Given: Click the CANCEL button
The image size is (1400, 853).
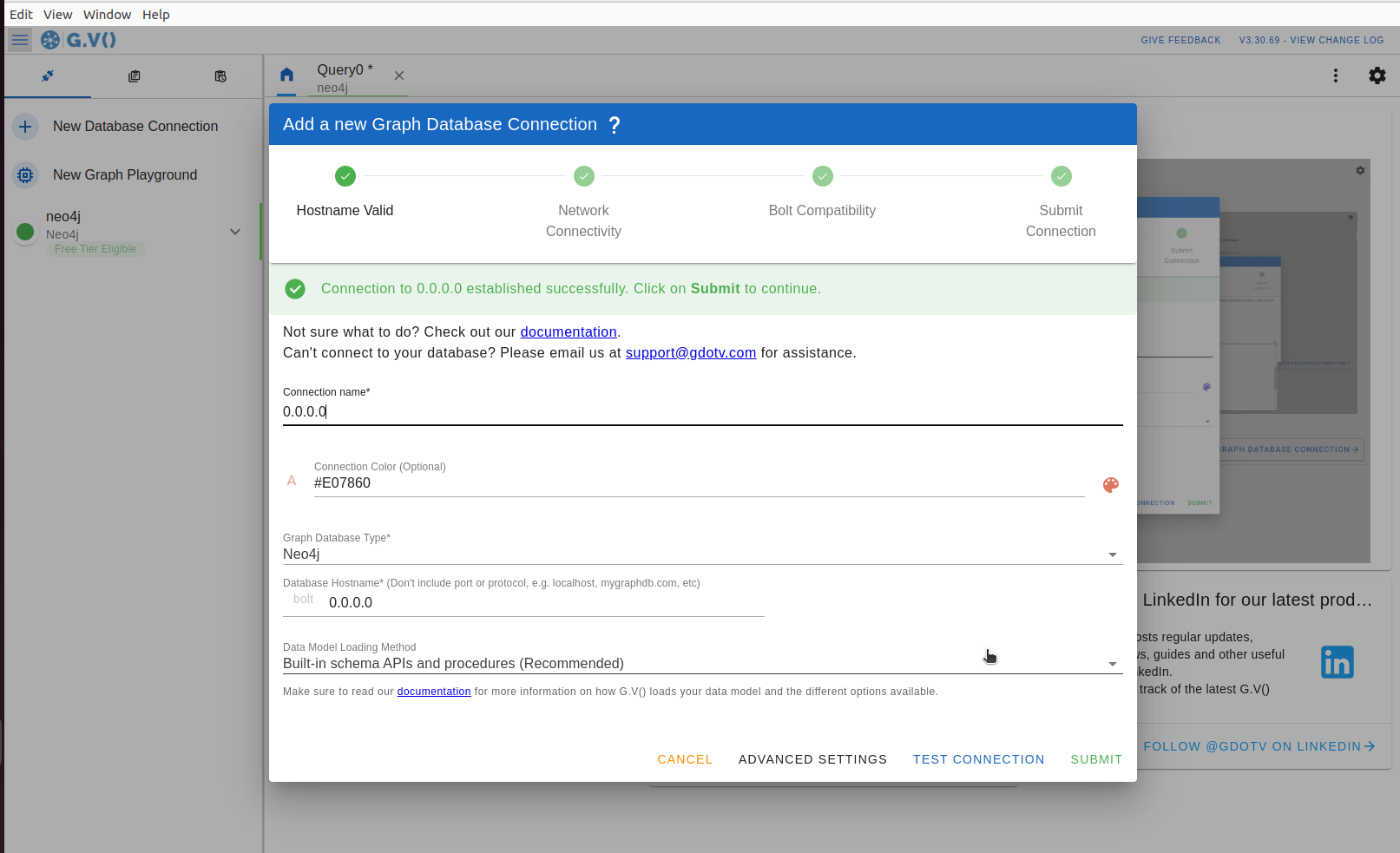Looking at the screenshot, I should 685,759.
